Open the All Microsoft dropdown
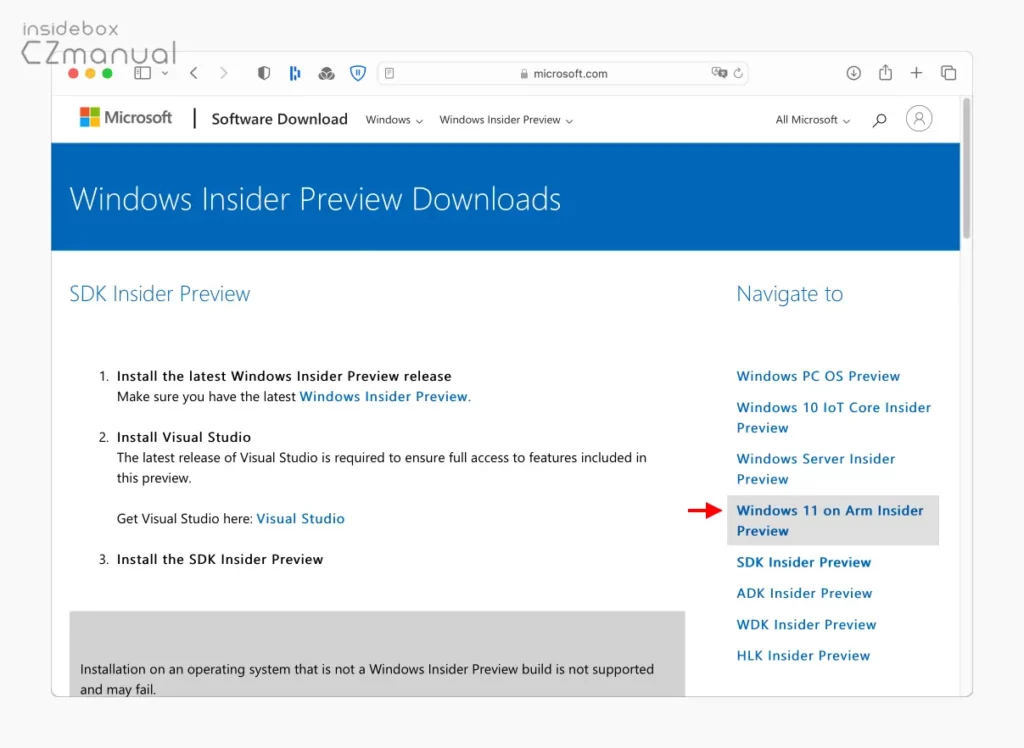Screen dimensions: 1024x748 coord(812,120)
